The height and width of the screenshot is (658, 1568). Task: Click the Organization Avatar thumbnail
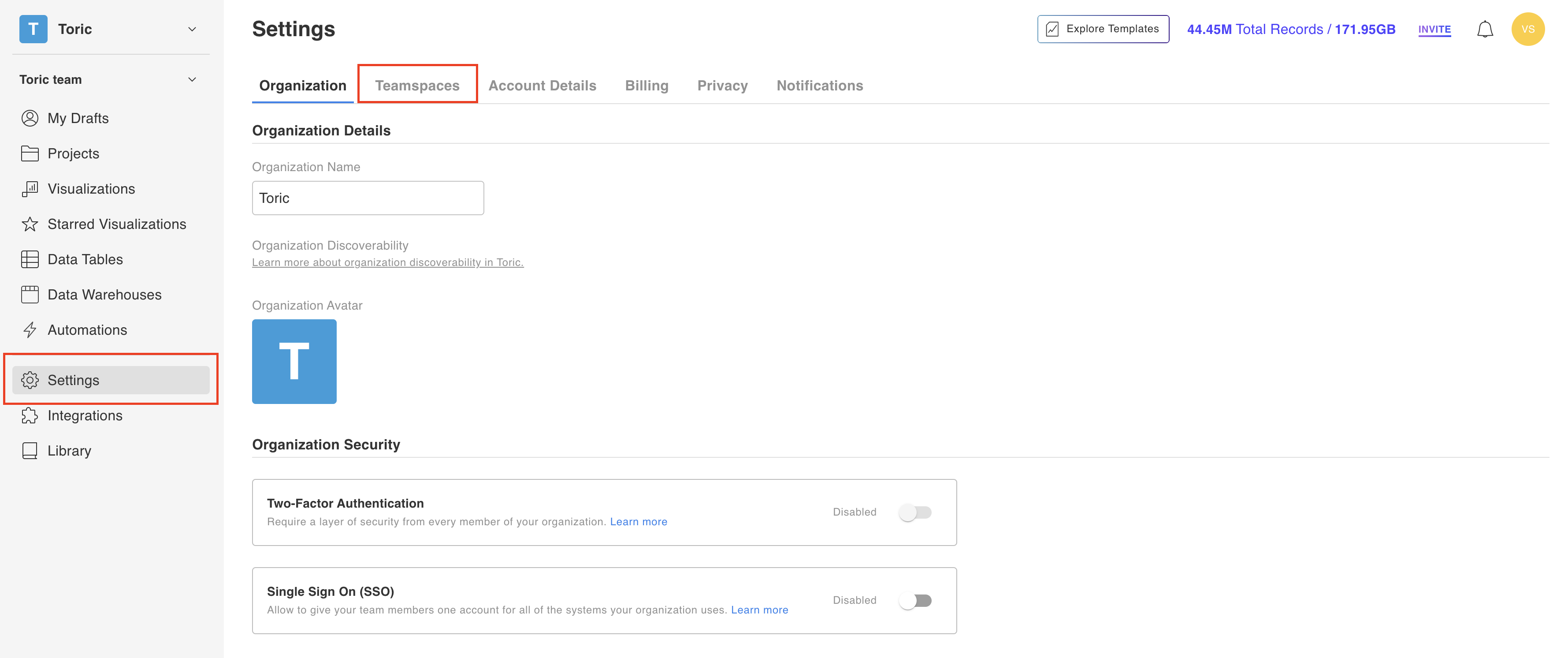294,361
